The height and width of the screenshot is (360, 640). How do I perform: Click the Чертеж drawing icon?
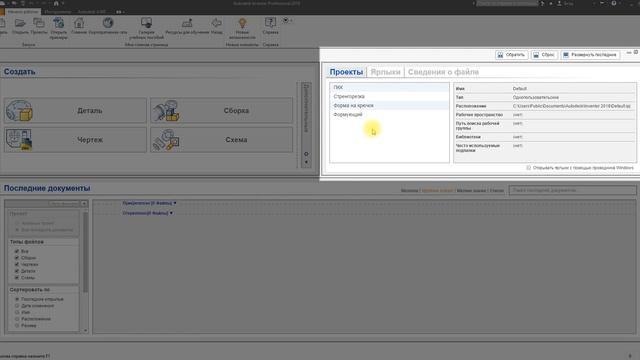(x=19, y=140)
